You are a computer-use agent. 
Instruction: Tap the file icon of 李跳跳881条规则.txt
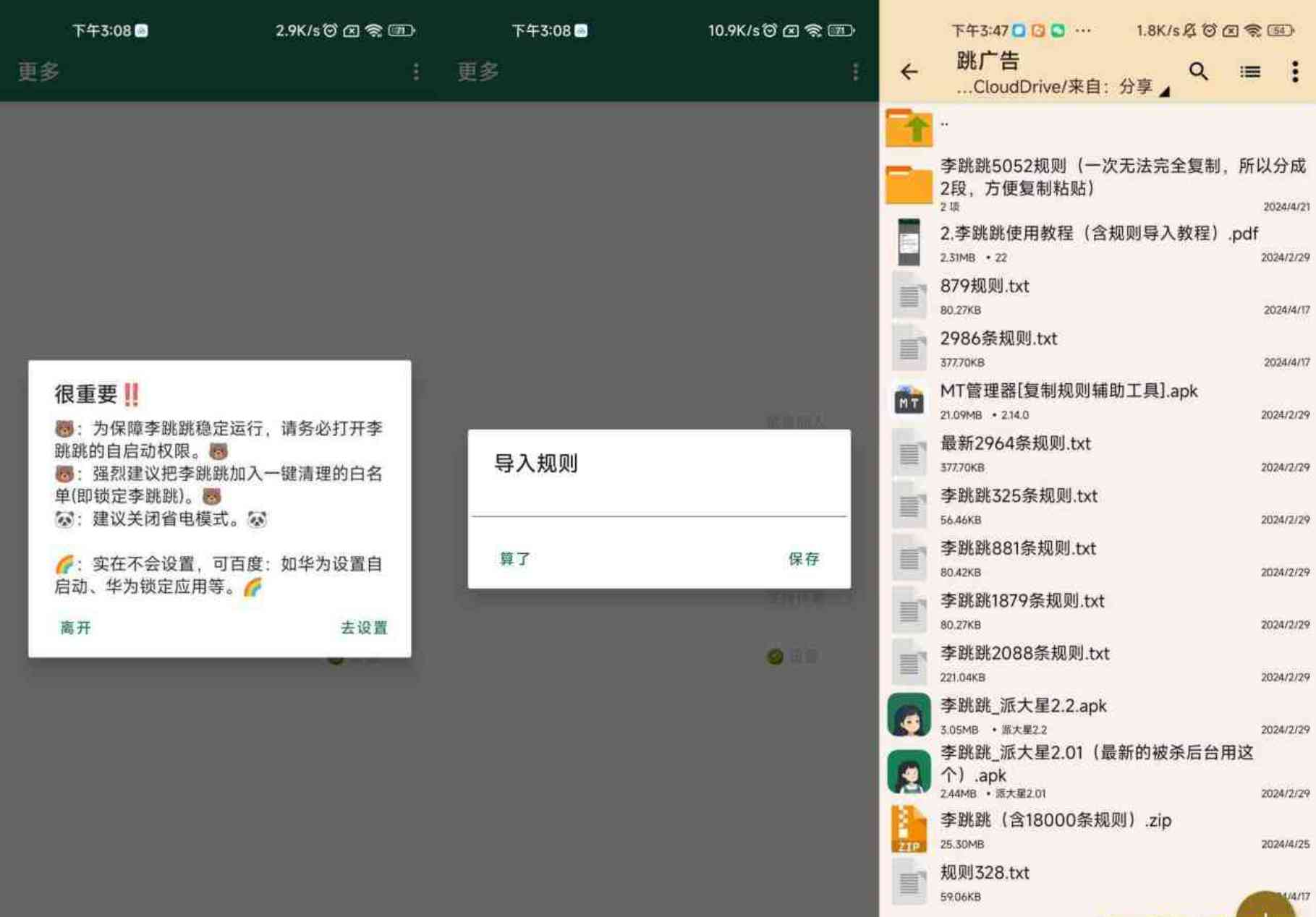[x=909, y=558]
